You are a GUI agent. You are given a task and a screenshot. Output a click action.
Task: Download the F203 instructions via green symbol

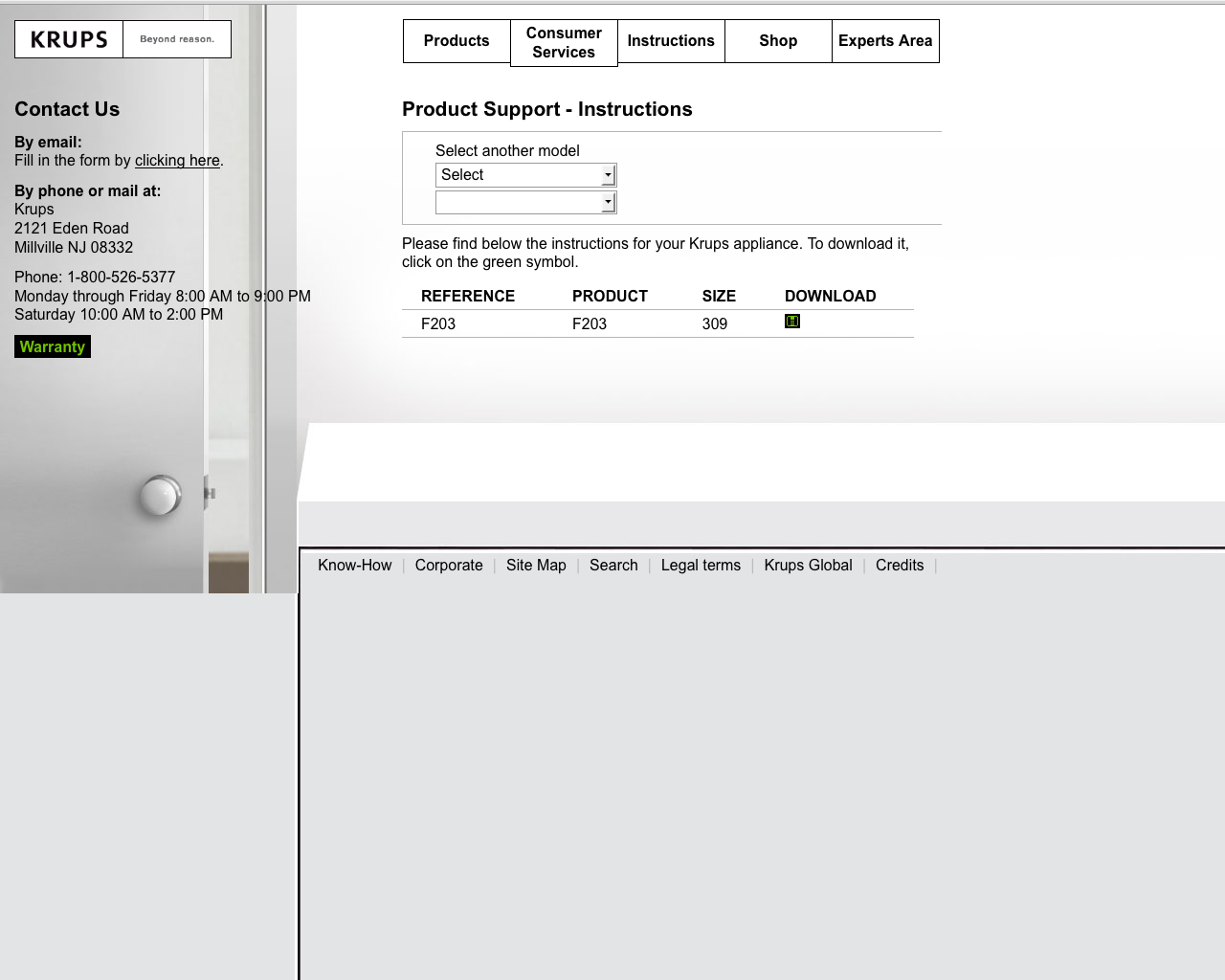tap(792, 322)
